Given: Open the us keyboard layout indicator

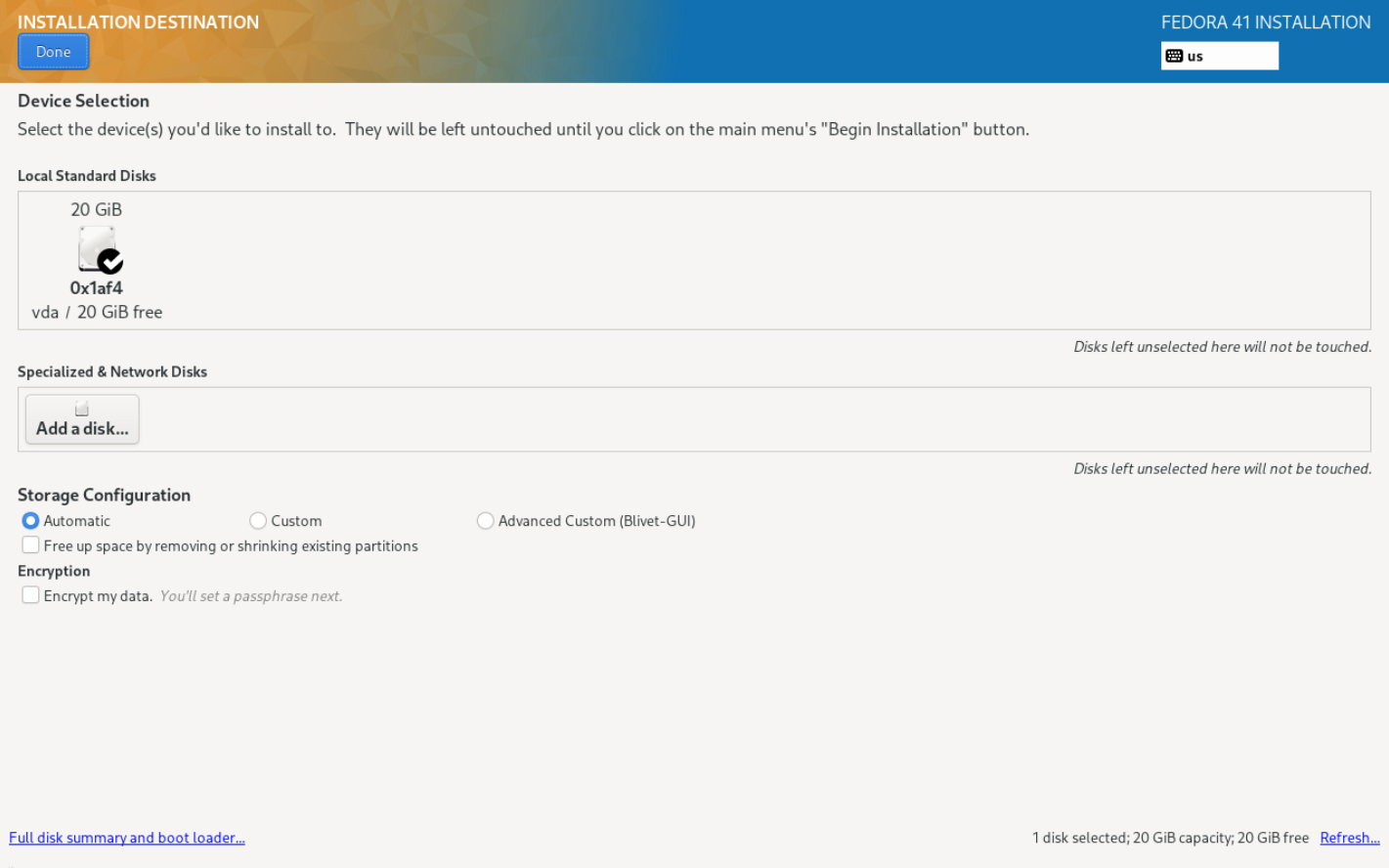Looking at the screenshot, I should pos(1219,56).
